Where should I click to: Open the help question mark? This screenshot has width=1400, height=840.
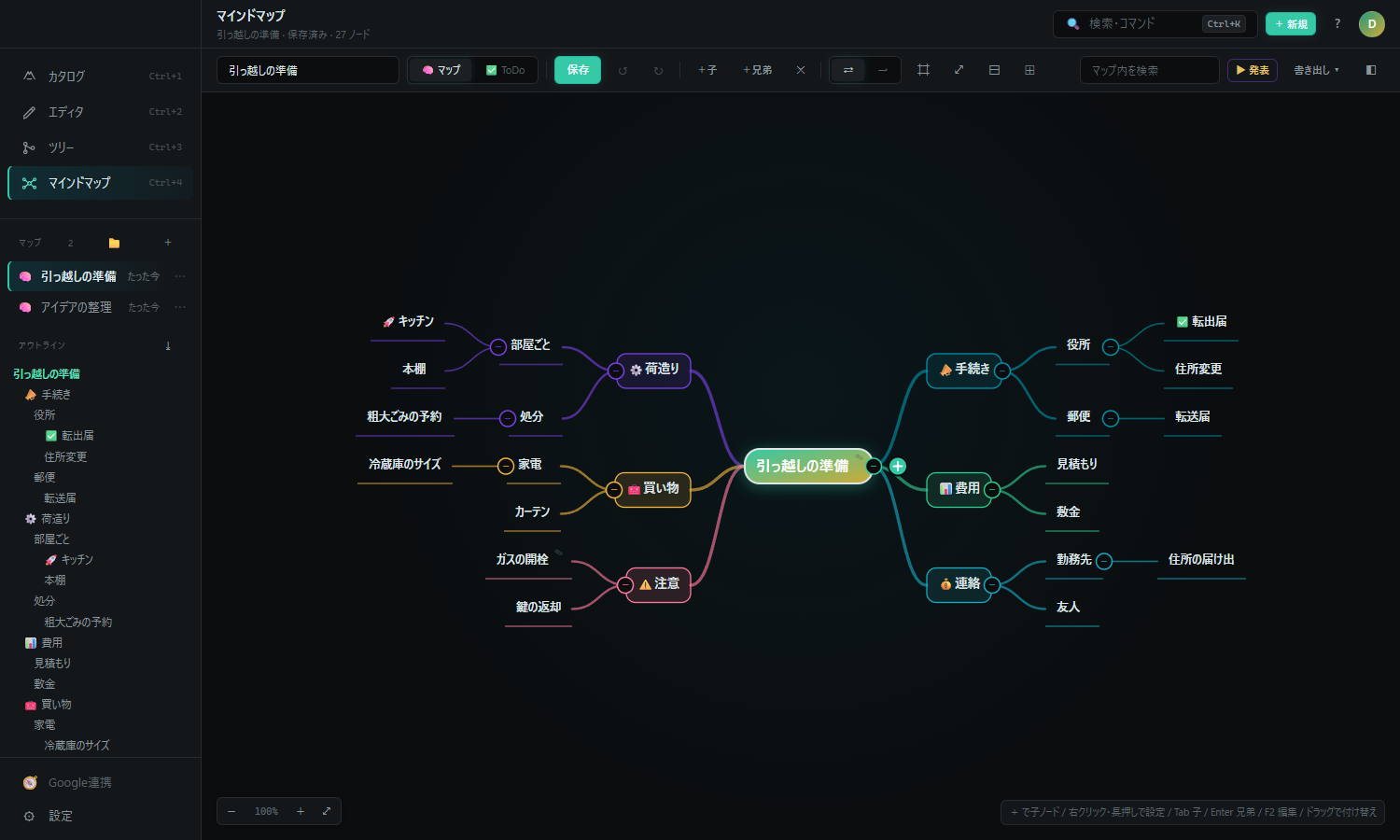(x=1337, y=24)
